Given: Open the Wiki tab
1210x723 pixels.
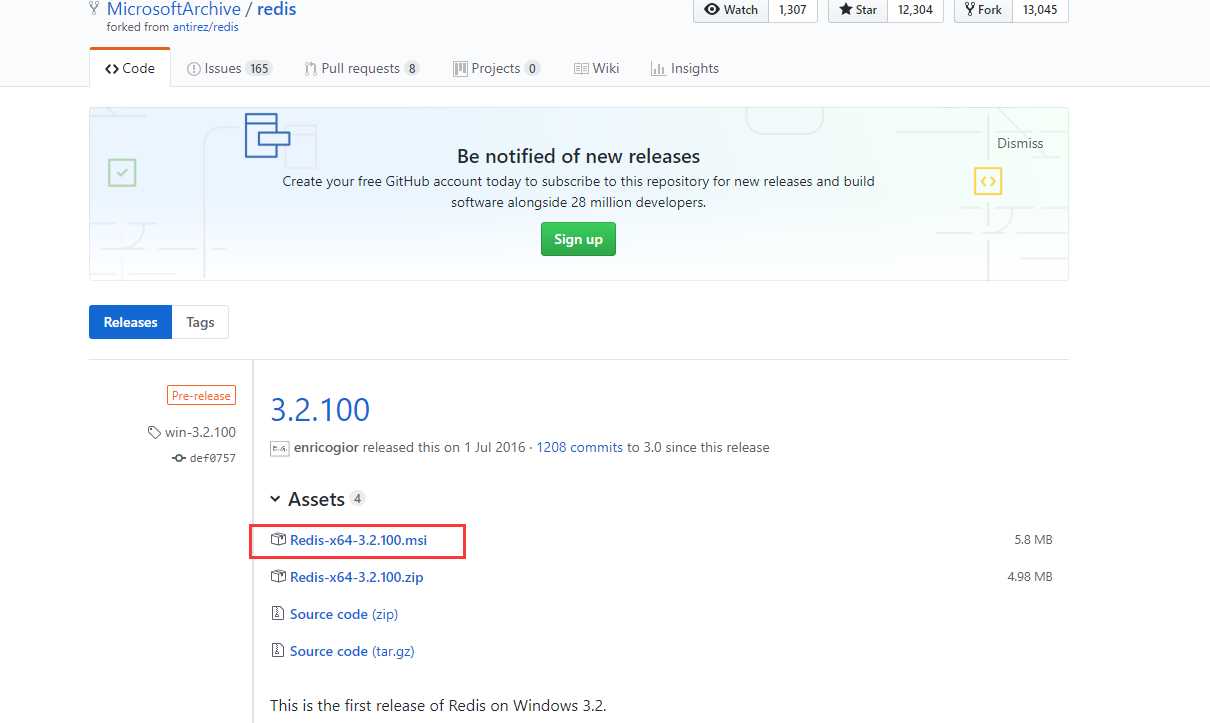Looking at the screenshot, I should 597,68.
